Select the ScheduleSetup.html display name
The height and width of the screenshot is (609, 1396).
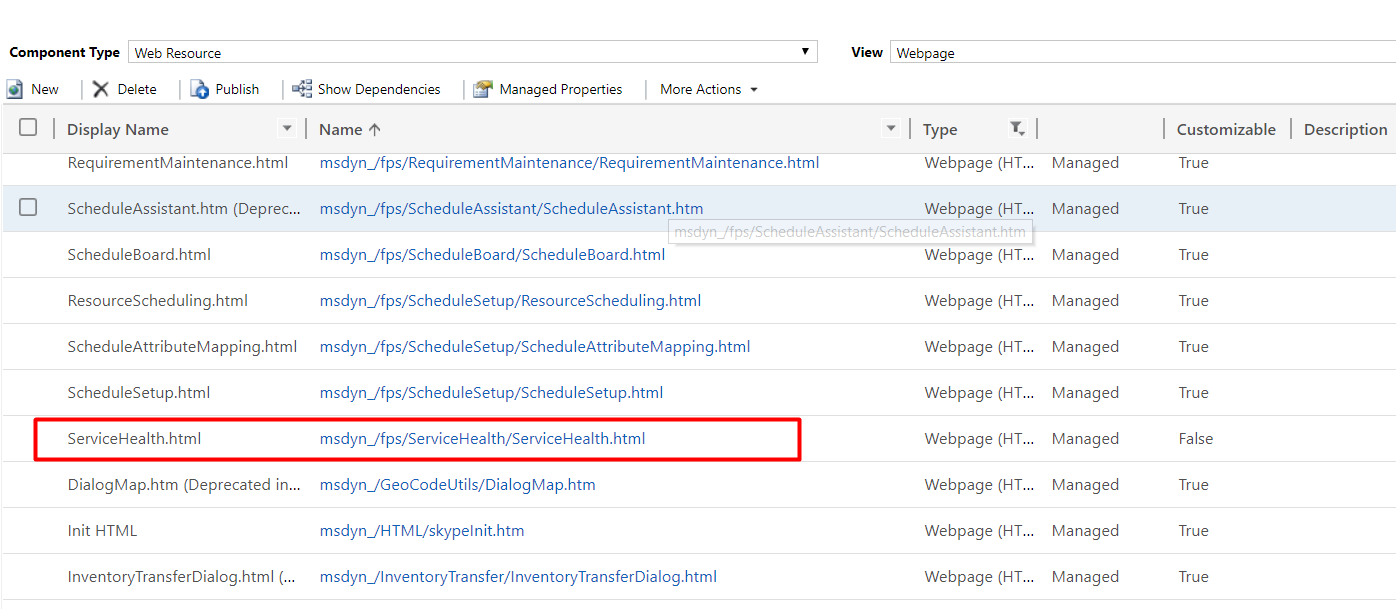138,392
